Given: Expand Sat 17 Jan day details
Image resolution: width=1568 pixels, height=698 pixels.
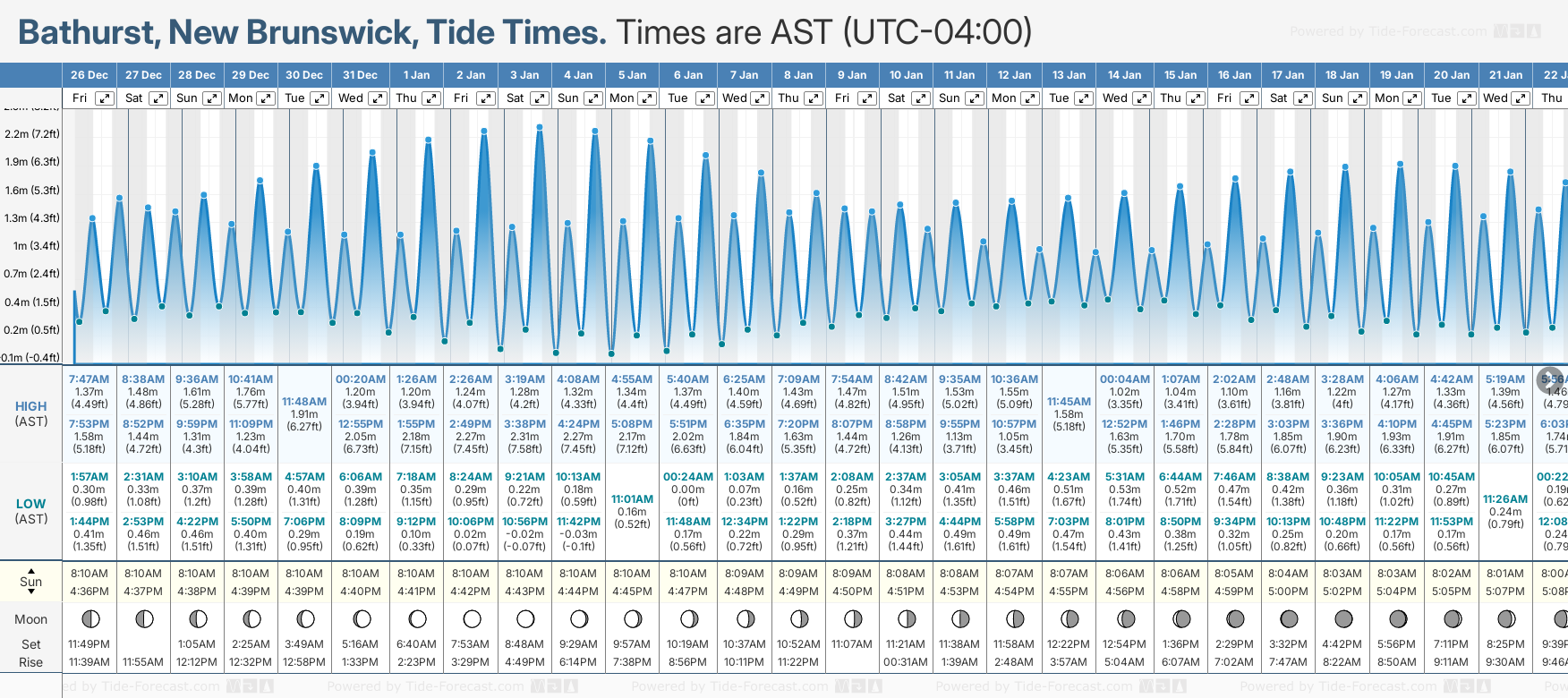Looking at the screenshot, I should coord(1303,98).
